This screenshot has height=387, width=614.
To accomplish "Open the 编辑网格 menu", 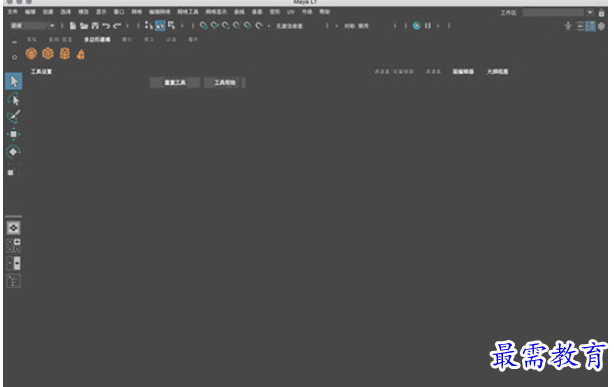I will 159,12.
